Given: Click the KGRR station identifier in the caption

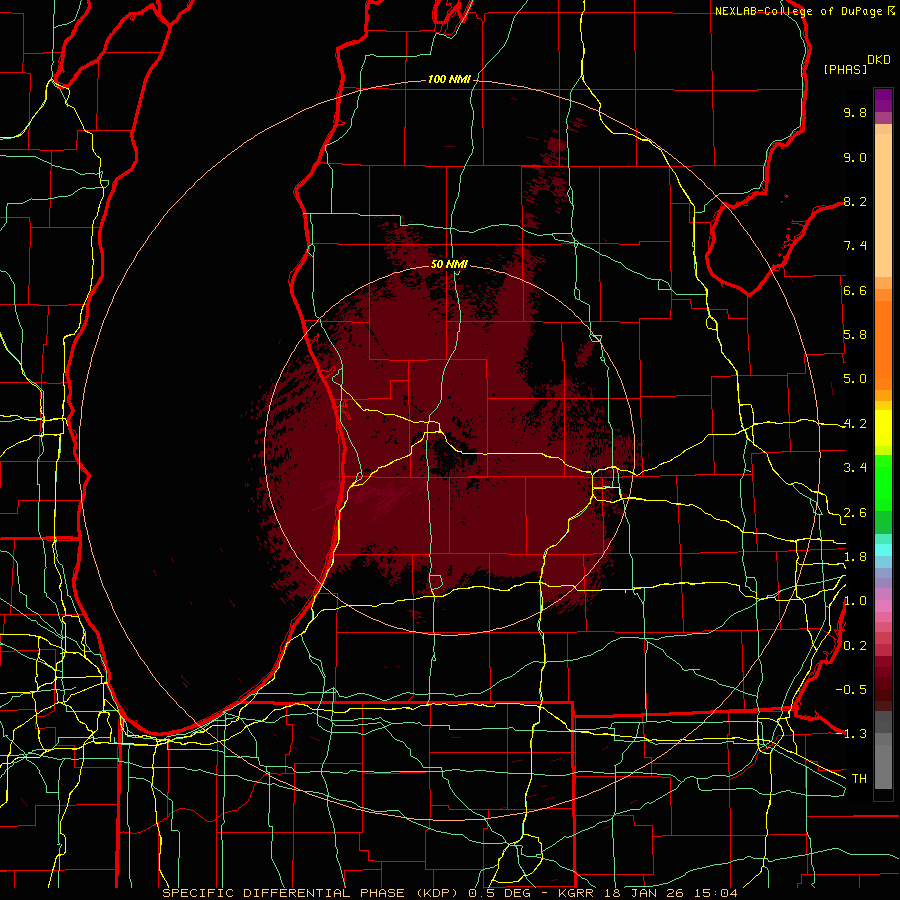Looking at the screenshot, I should coord(576,893).
